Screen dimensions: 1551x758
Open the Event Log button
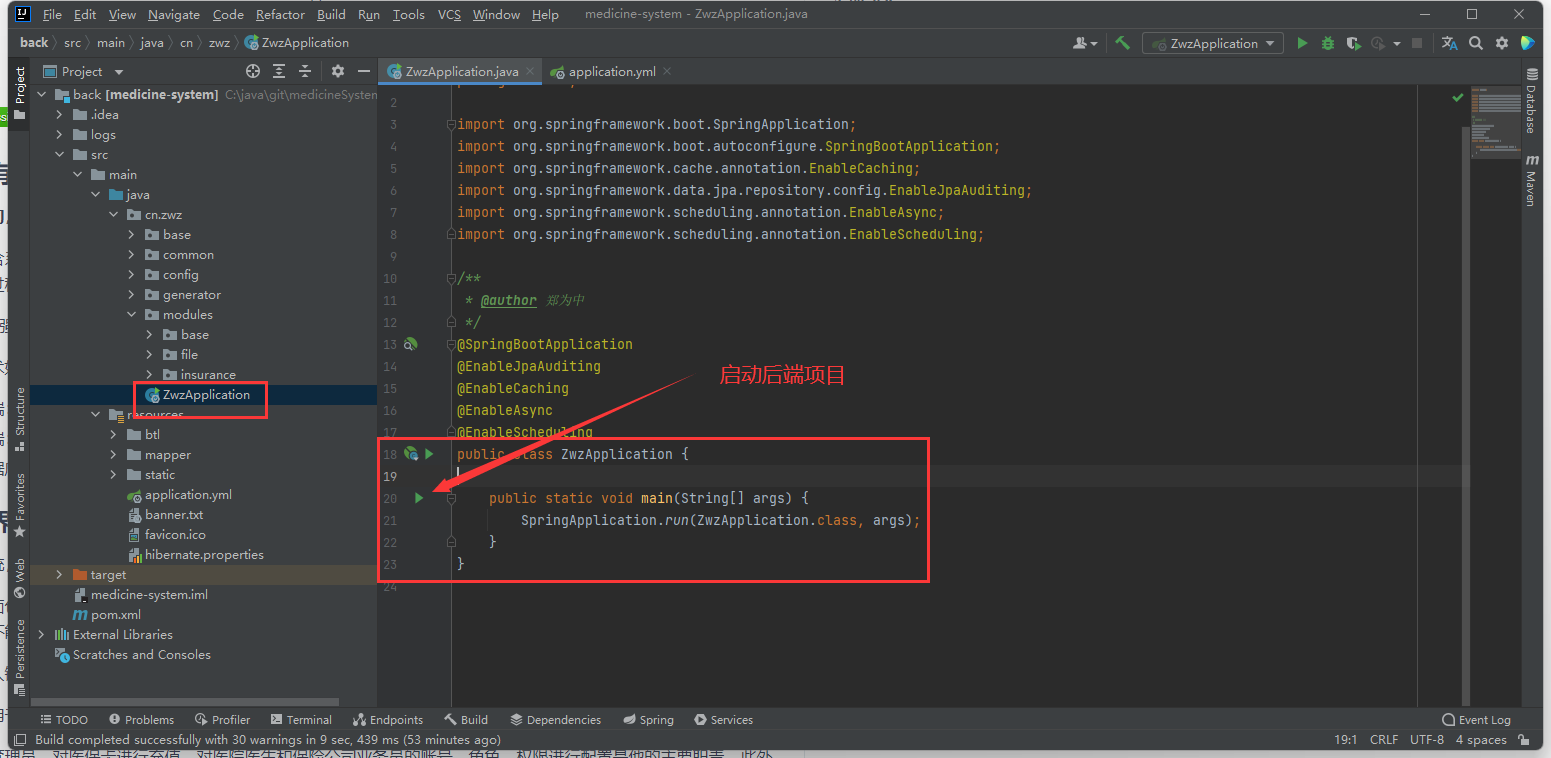1476,720
